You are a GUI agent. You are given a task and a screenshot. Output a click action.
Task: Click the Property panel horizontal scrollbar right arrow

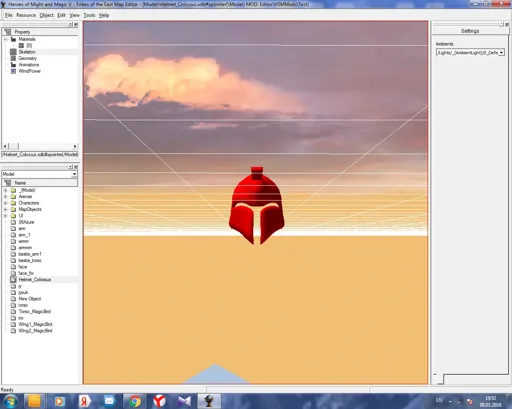click(x=75, y=146)
